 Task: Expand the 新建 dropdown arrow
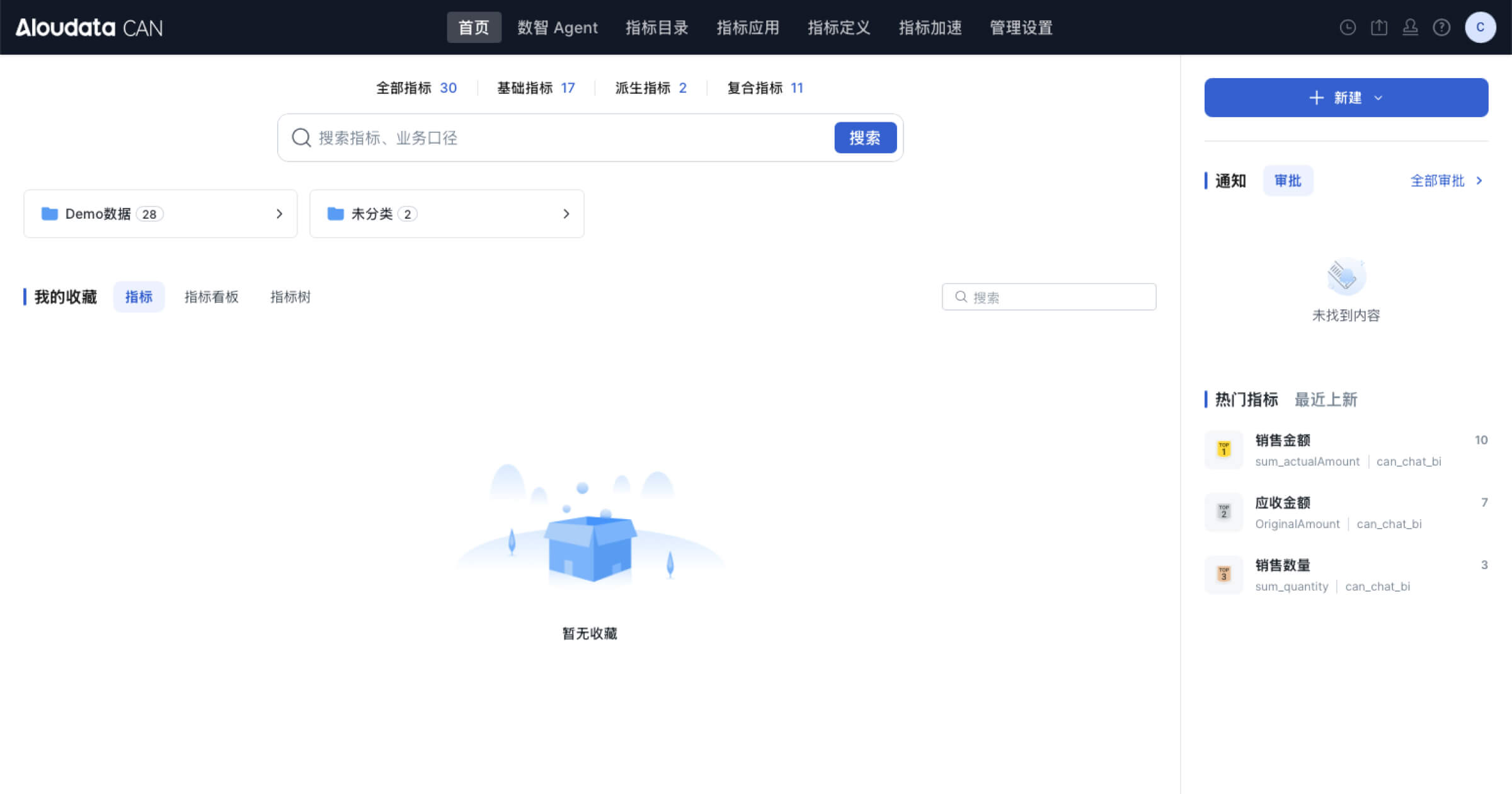click(x=1378, y=98)
